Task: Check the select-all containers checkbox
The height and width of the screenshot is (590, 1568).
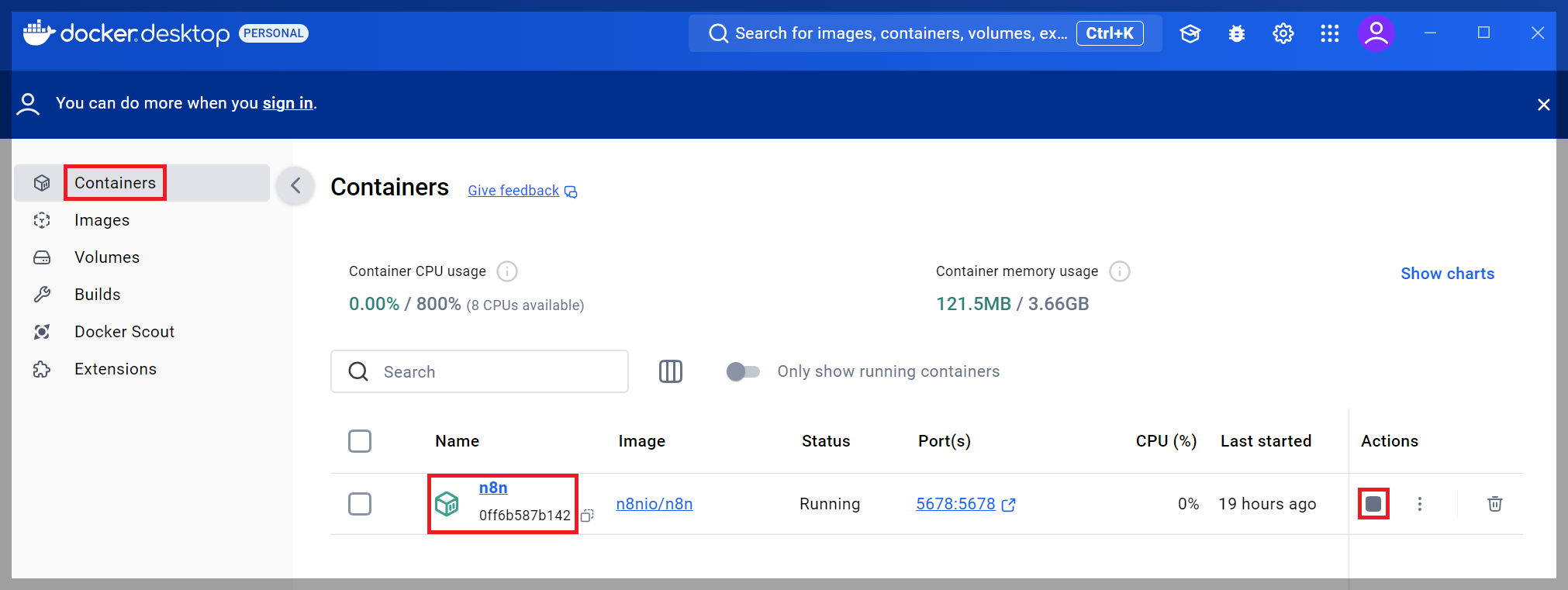Action: (360, 441)
